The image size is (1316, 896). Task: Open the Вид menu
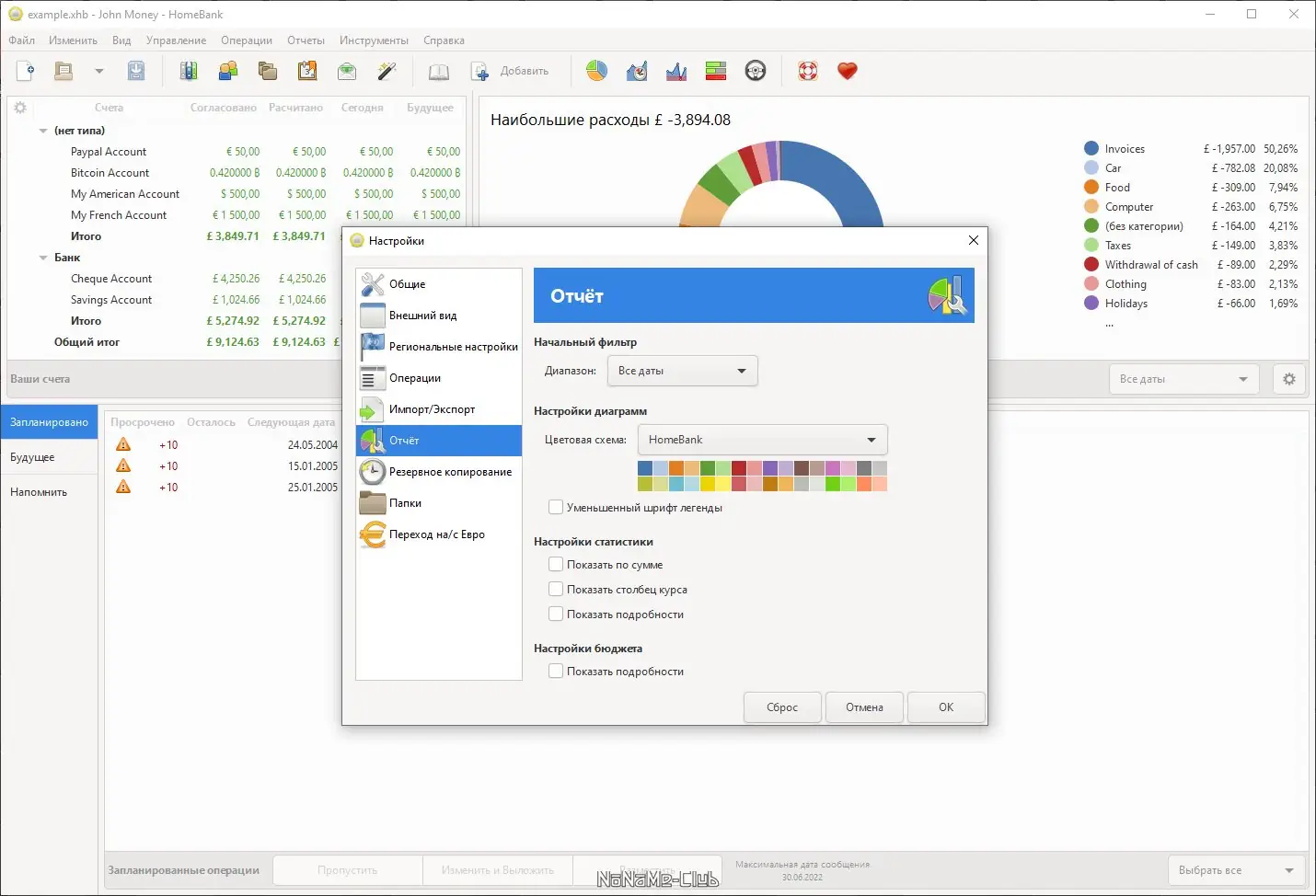click(121, 40)
